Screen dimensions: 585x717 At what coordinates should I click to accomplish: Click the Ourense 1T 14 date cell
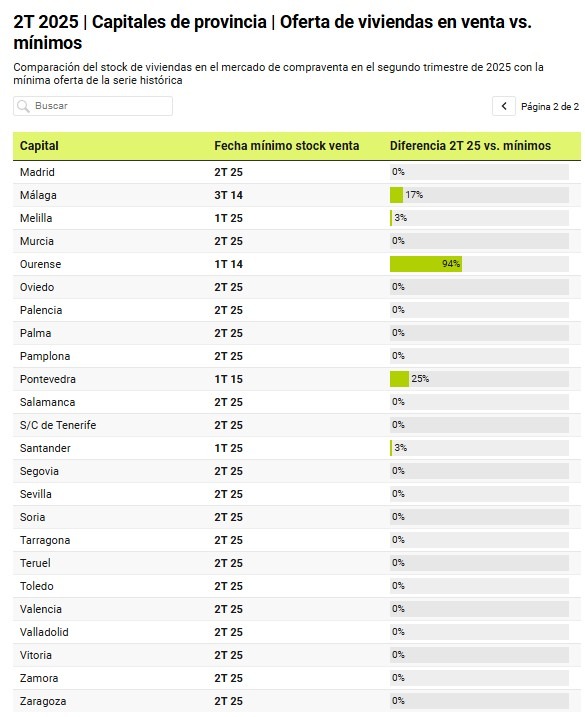click(x=228, y=264)
